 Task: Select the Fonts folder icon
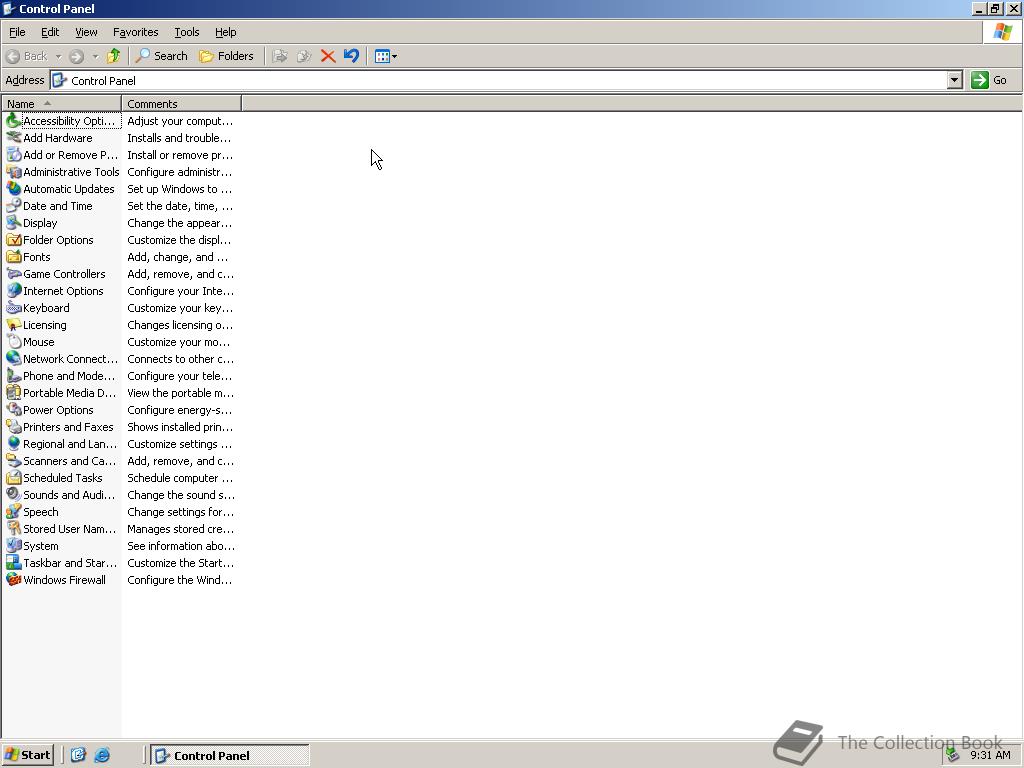[13, 257]
